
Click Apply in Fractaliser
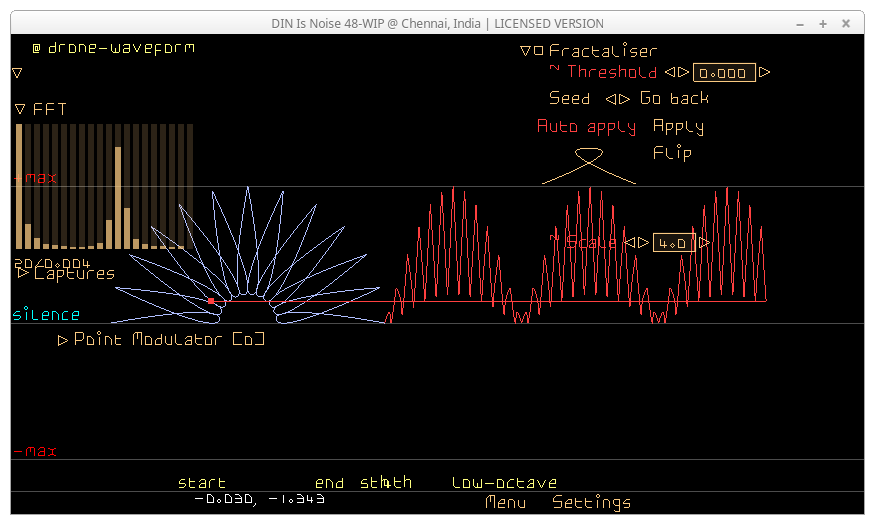pyautogui.click(x=678, y=127)
